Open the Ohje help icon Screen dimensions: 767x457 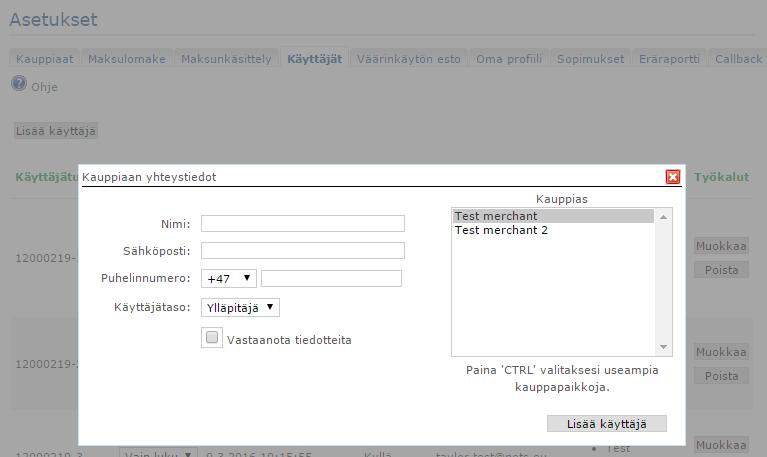tap(19, 84)
